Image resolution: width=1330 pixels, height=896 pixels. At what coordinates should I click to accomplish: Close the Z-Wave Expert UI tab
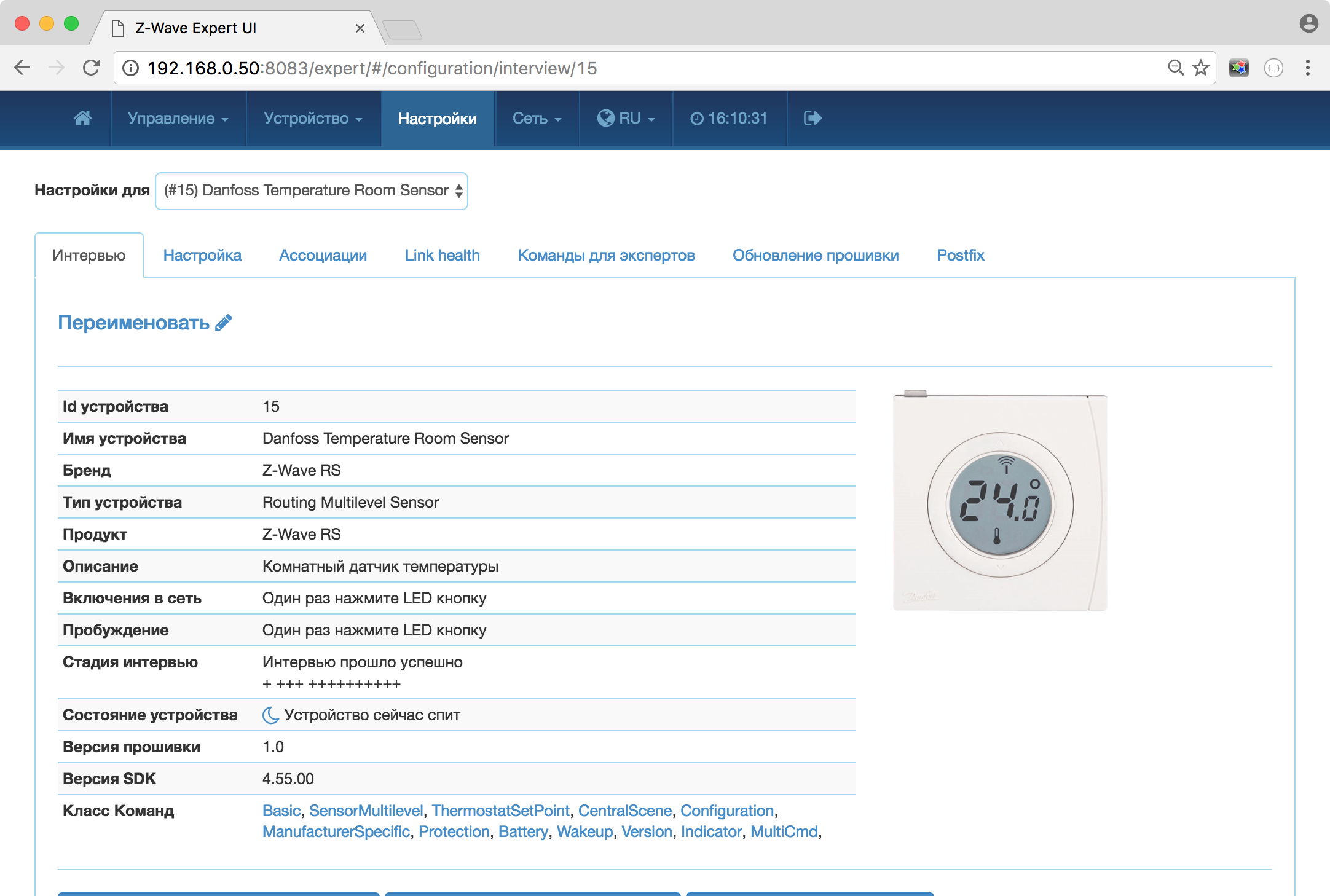[x=360, y=28]
